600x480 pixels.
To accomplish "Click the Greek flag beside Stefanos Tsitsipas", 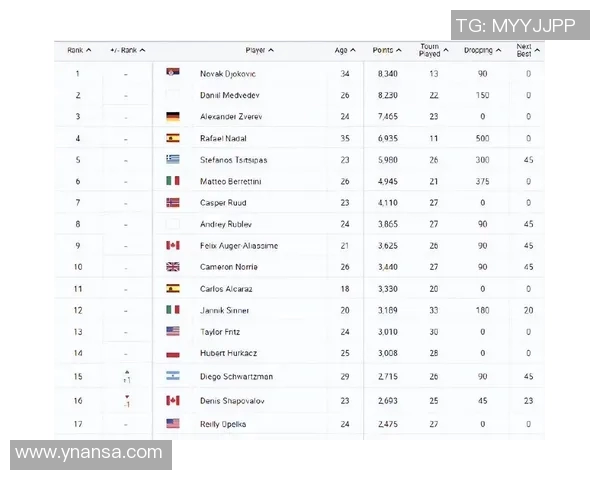I will point(172,159).
